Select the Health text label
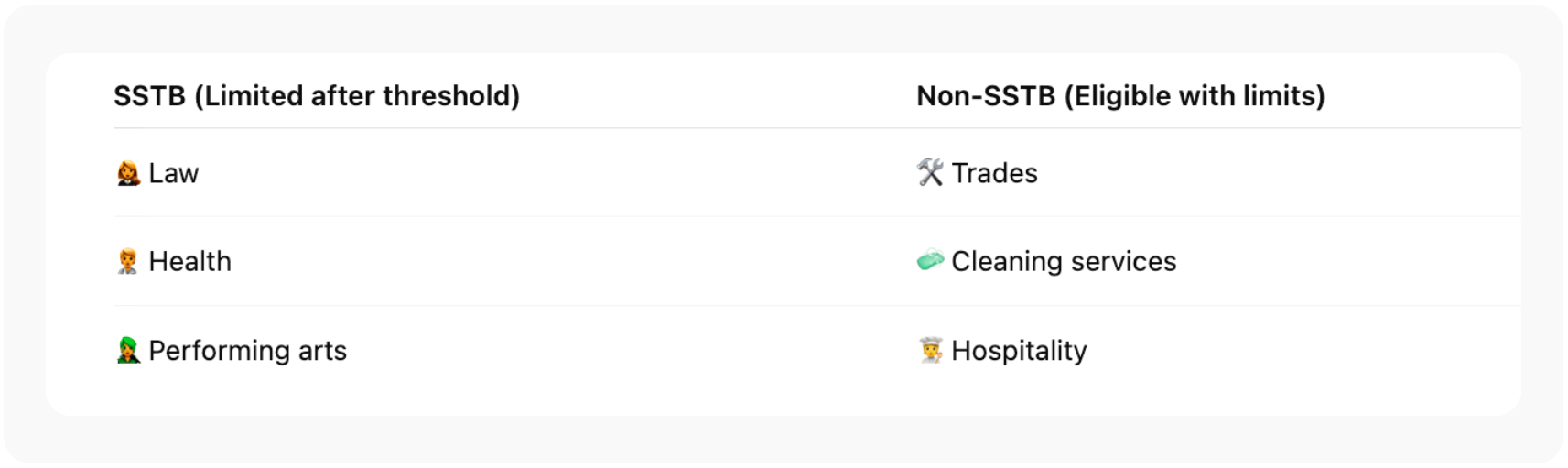1568x468 pixels. [189, 262]
